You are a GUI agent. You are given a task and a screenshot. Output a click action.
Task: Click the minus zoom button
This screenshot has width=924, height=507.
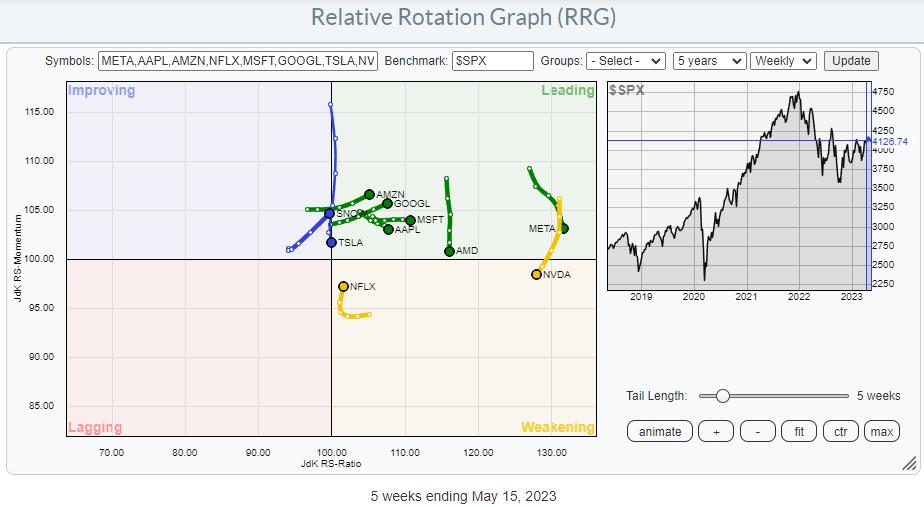tap(758, 431)
